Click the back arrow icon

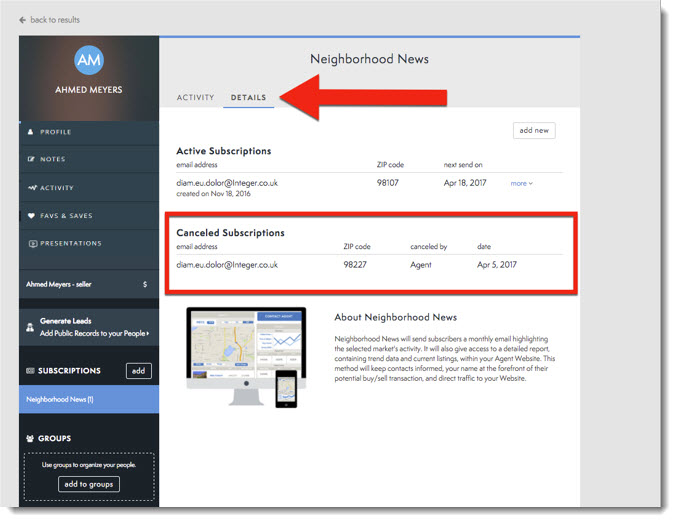(x=22, y=20)
